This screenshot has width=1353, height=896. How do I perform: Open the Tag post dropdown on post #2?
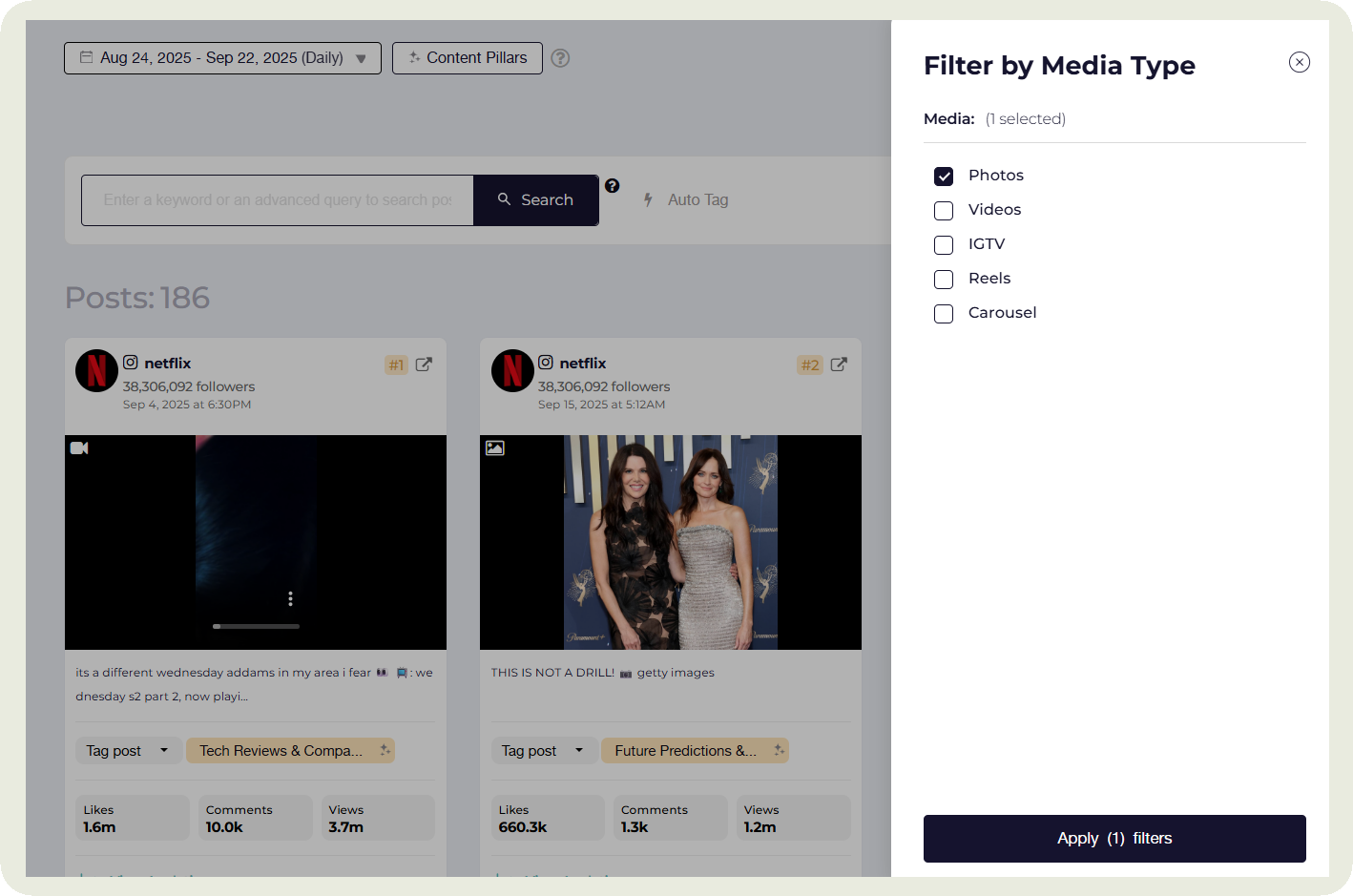[544, 750]
